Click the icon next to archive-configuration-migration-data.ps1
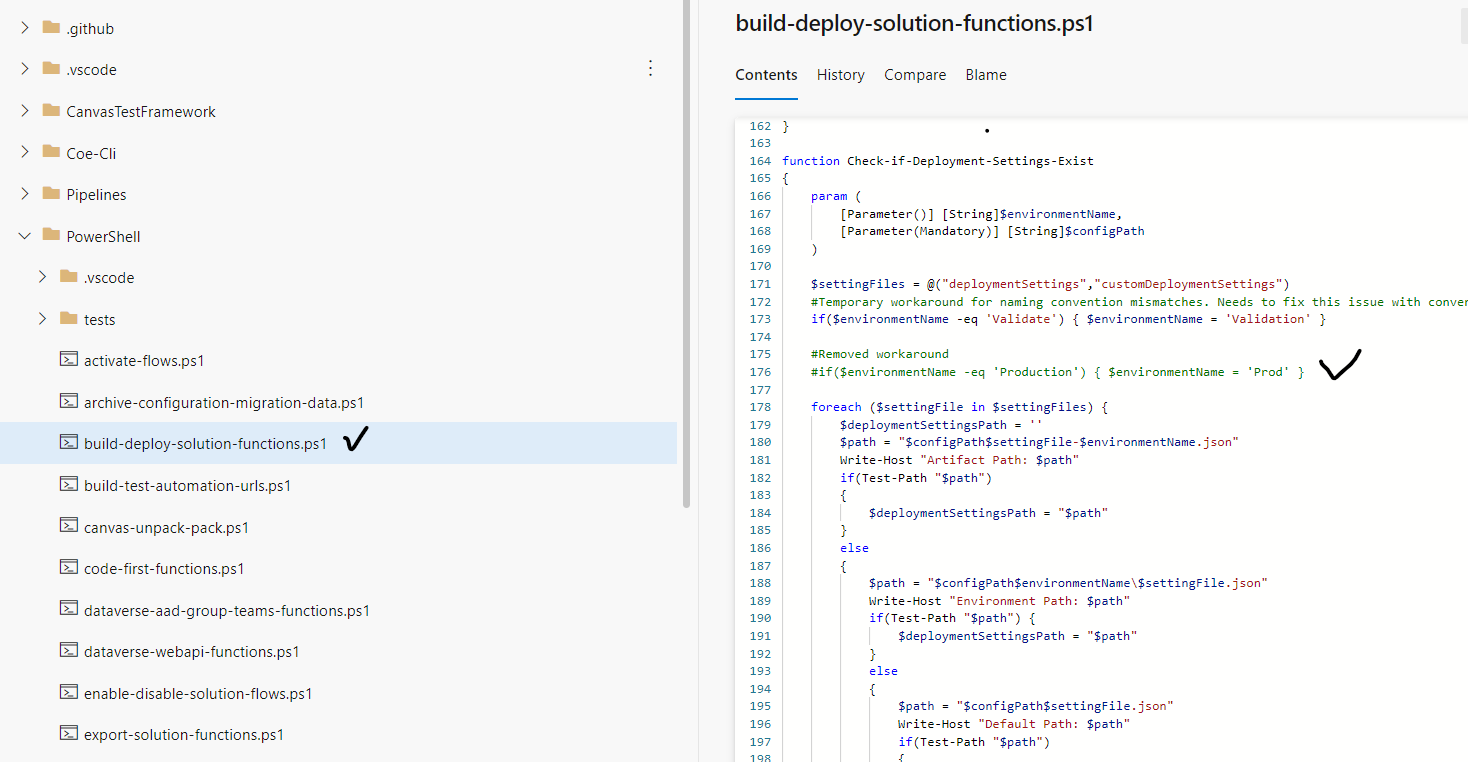Viewport: 1468px width, 762px height. (69, 401)
